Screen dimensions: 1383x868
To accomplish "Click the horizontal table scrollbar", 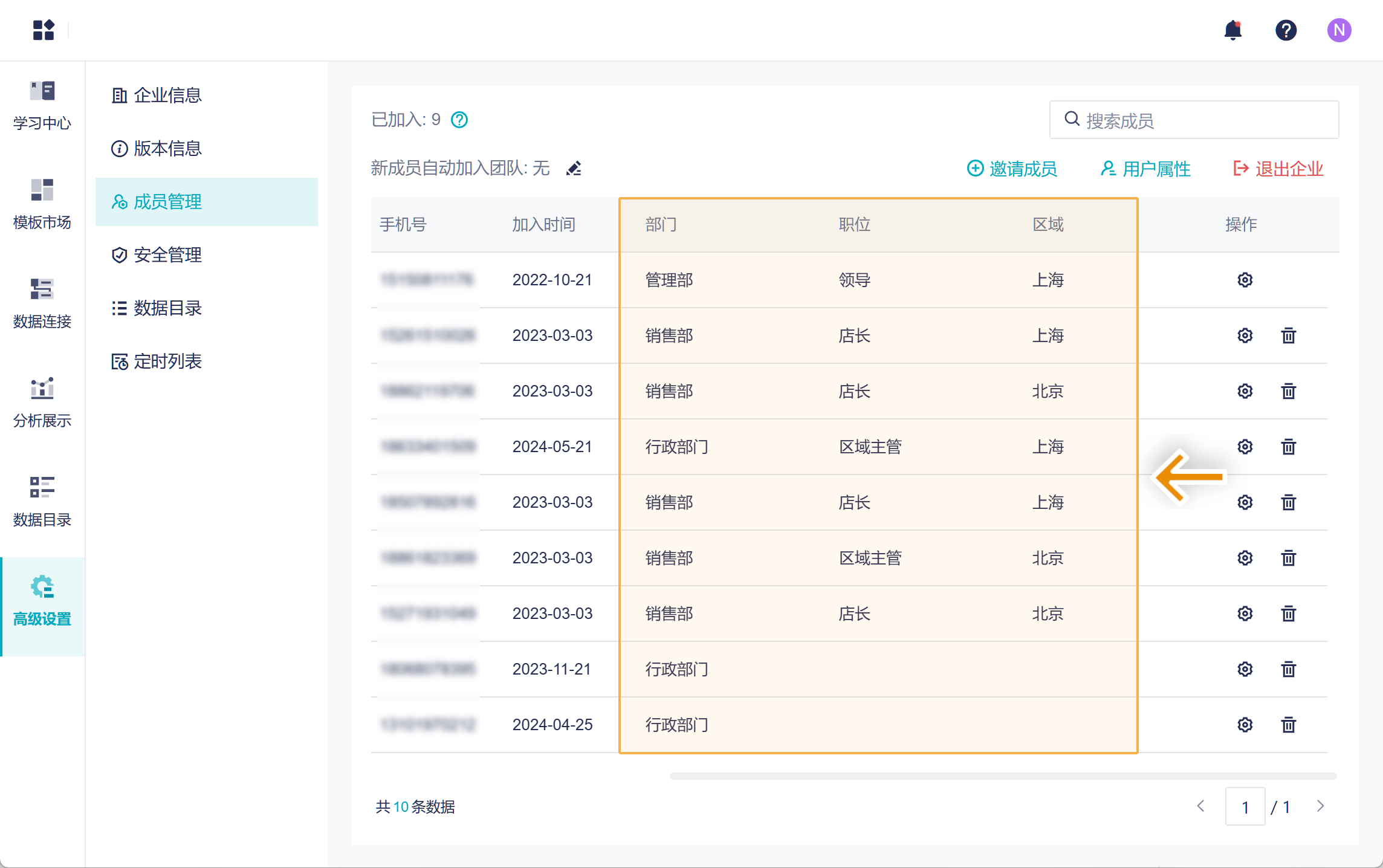I will coord(1002,776).
